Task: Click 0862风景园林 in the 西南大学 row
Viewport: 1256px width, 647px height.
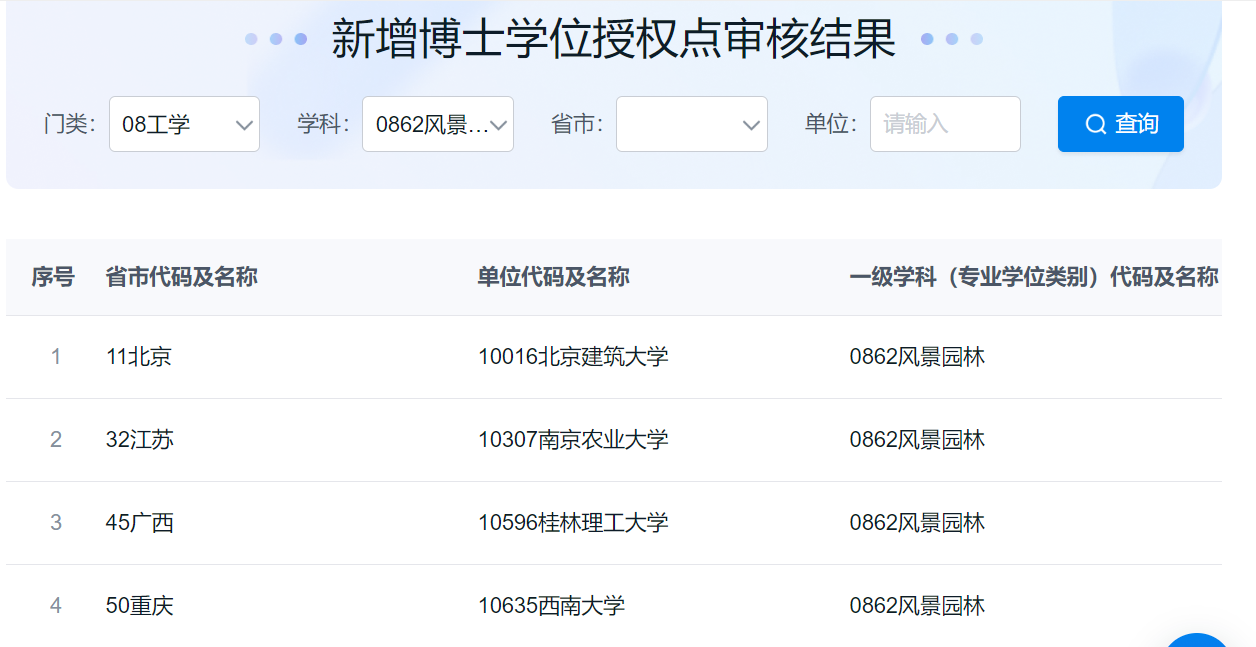Action: click(917, 605)
